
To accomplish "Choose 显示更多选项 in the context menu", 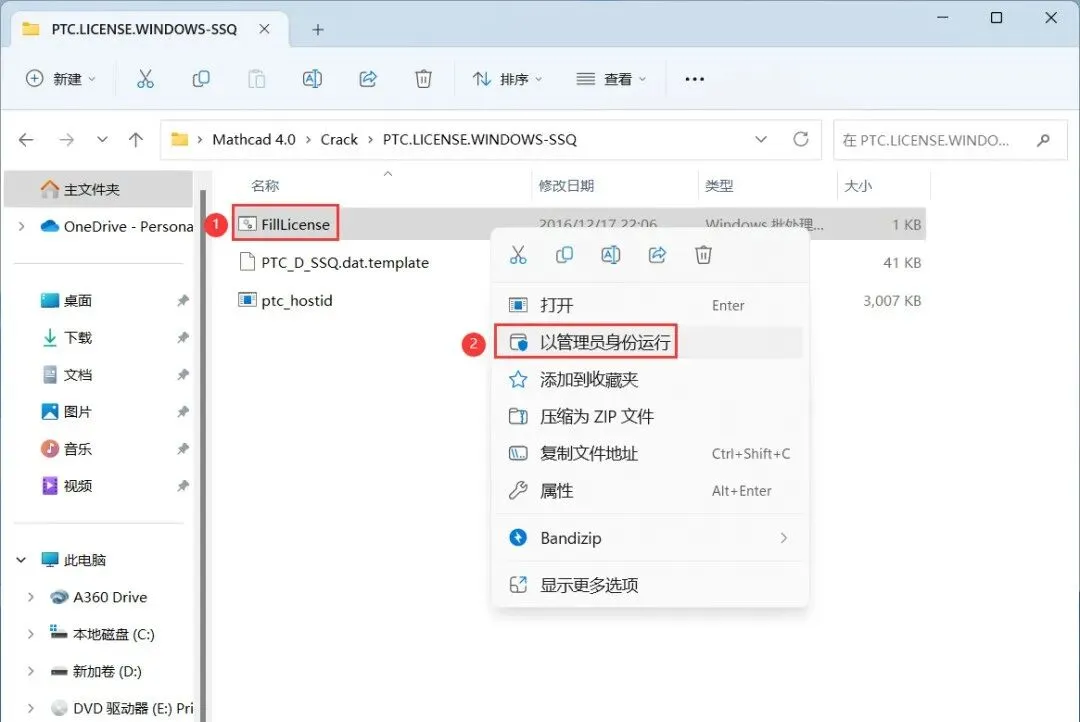I will 649,585.
